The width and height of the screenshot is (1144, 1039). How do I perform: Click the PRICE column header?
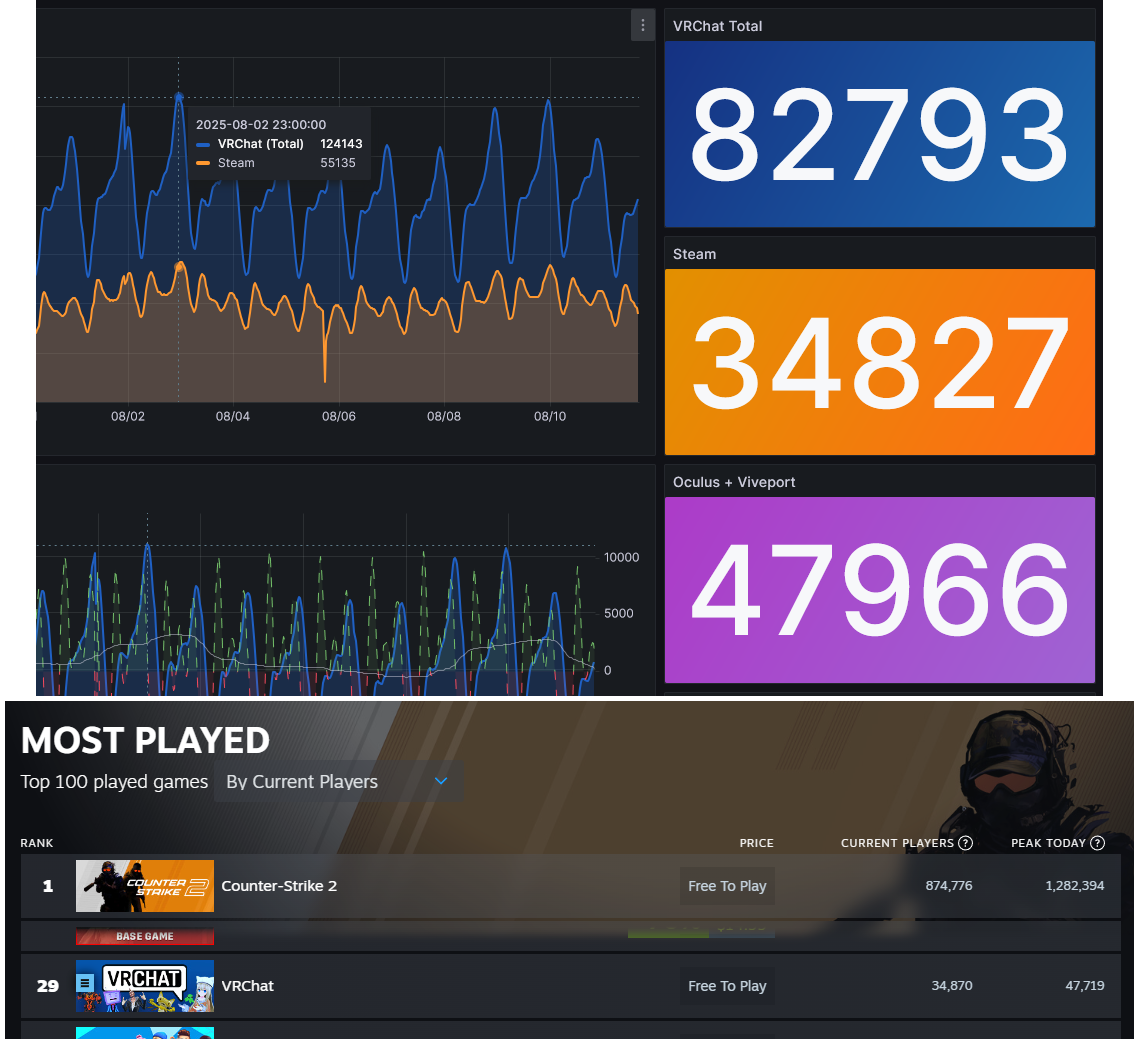coord(757,843)
